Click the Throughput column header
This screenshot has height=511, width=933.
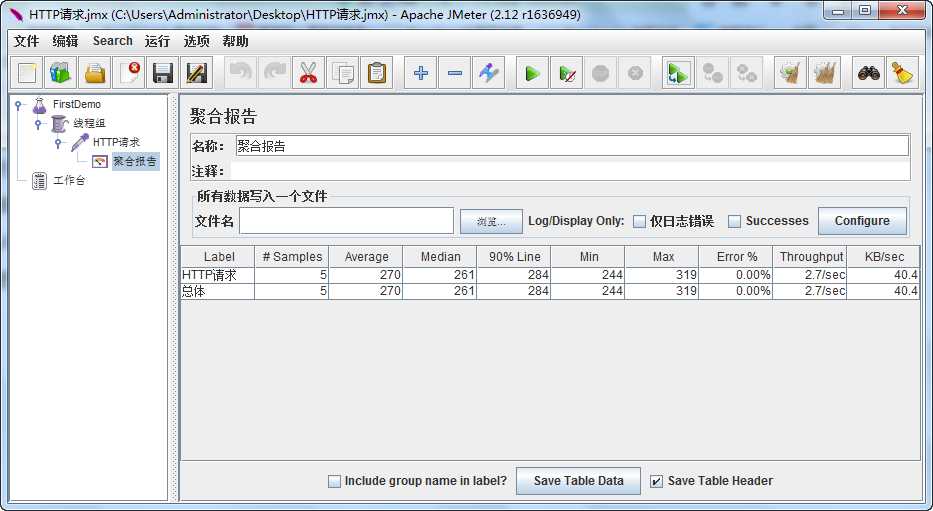point(810,257)
